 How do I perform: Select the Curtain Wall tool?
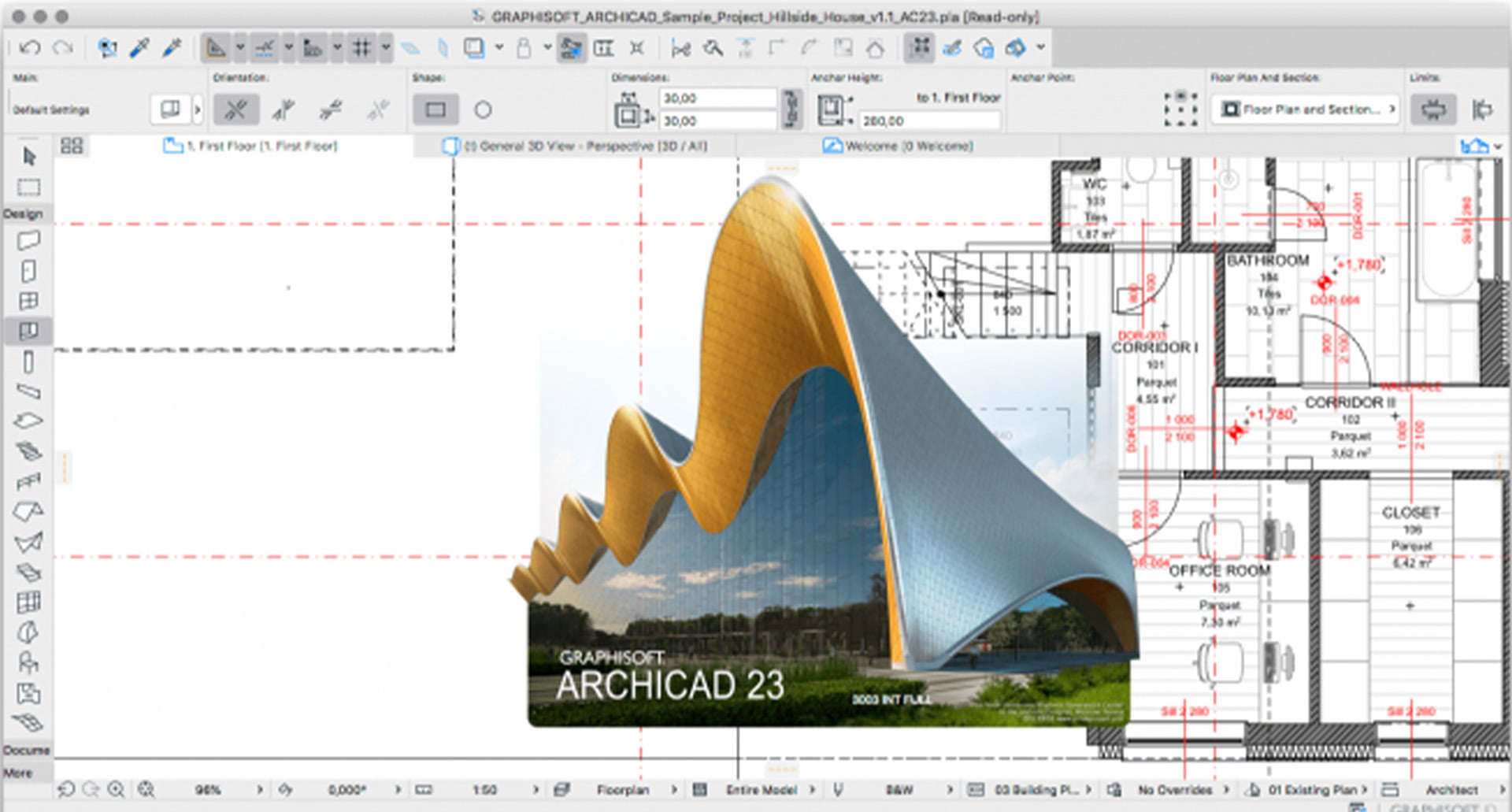tap(29, 603)
